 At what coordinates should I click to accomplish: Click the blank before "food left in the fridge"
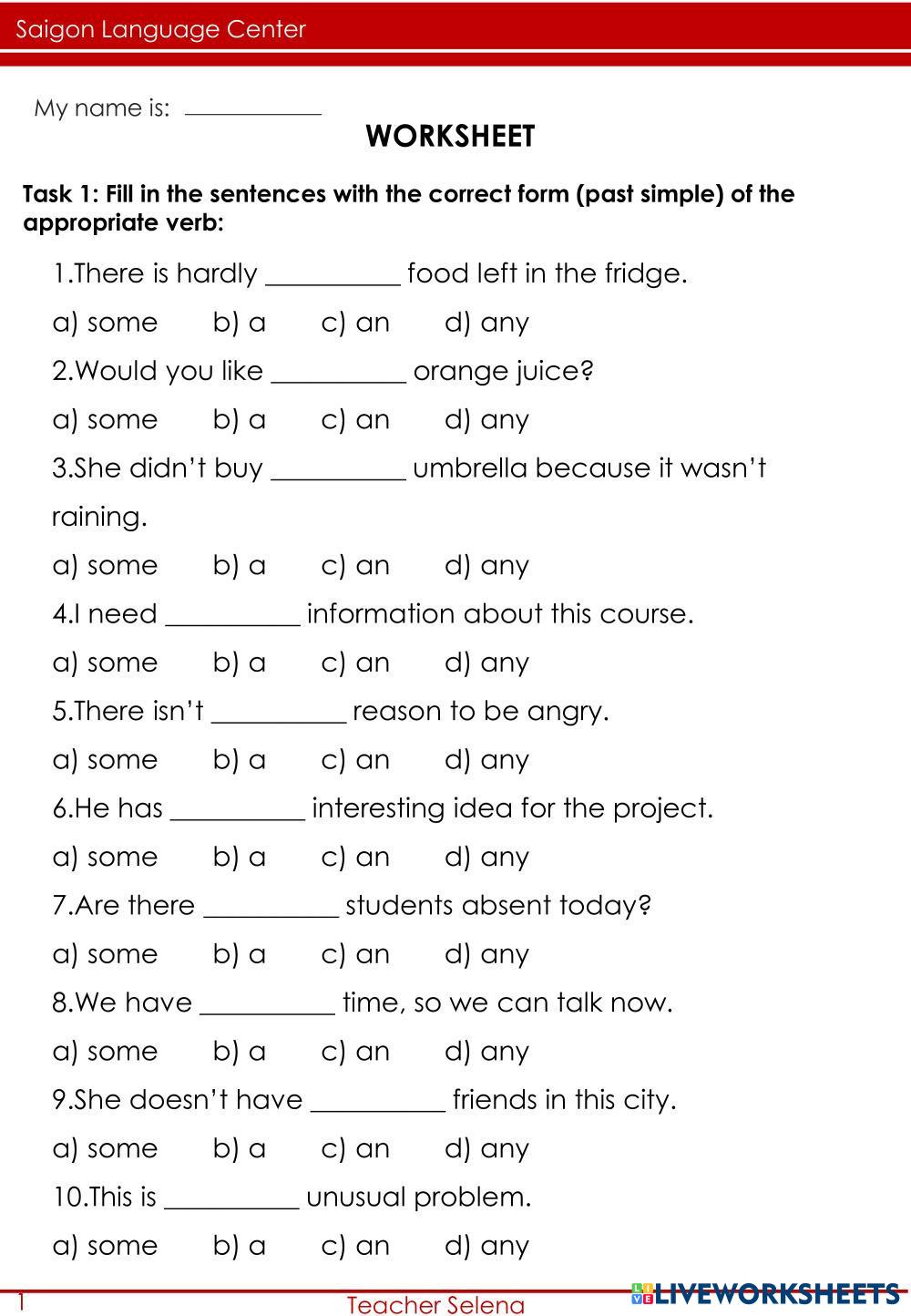coord(333,274)
